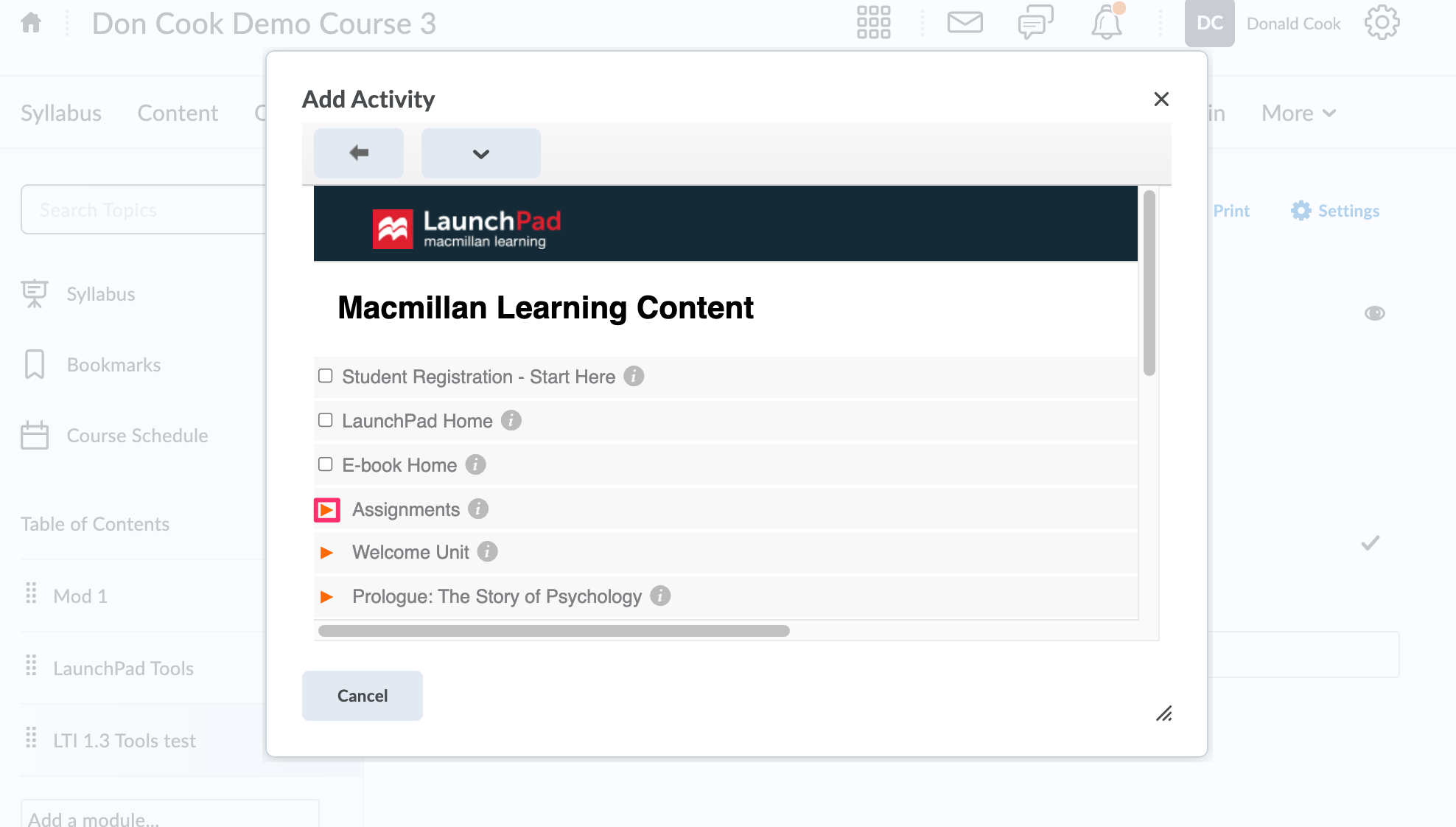The image size is (1456, 827).
Task: Open account settings gear icon
Action: pos(1382,23)
